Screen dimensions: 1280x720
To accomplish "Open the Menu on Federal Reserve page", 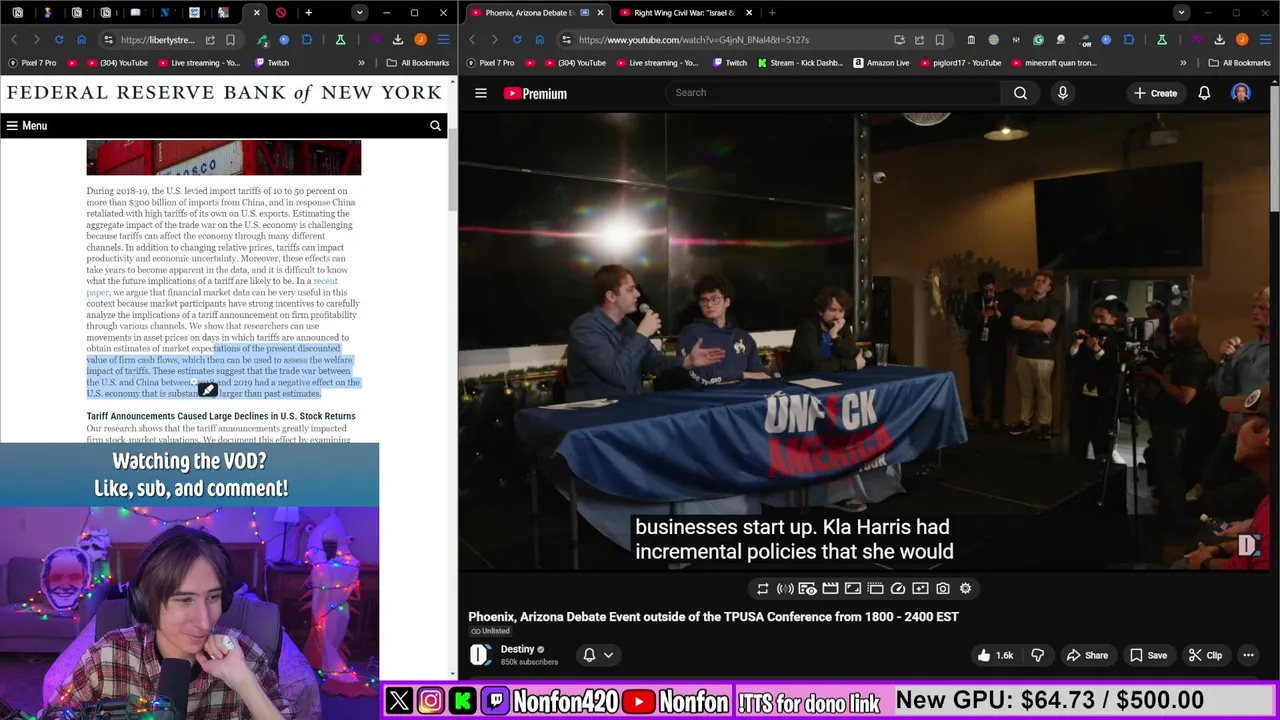I will [x=27, y=126].
